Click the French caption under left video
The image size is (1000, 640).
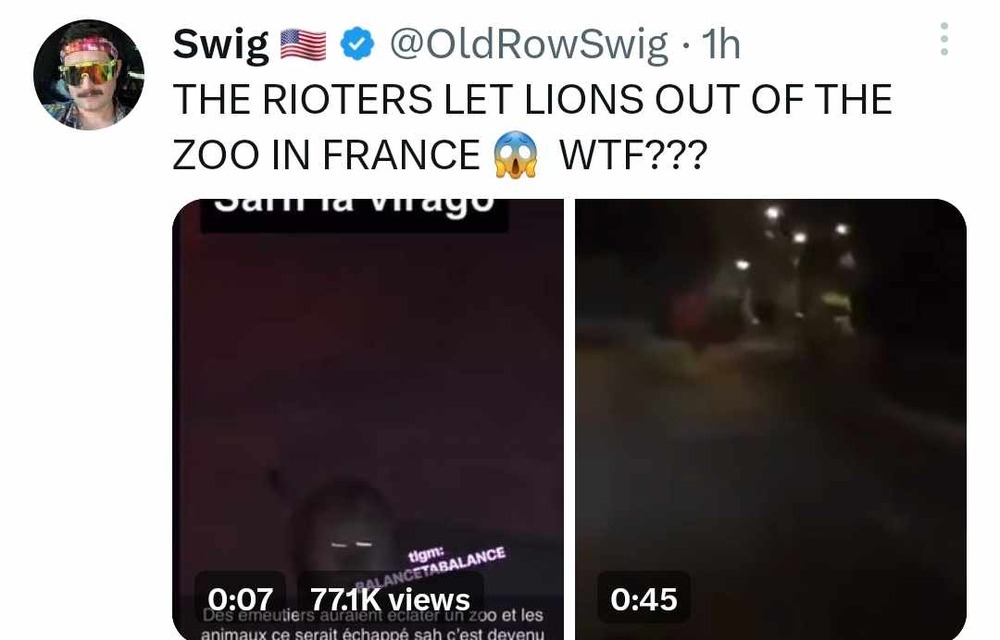click(x=373, y=625)
